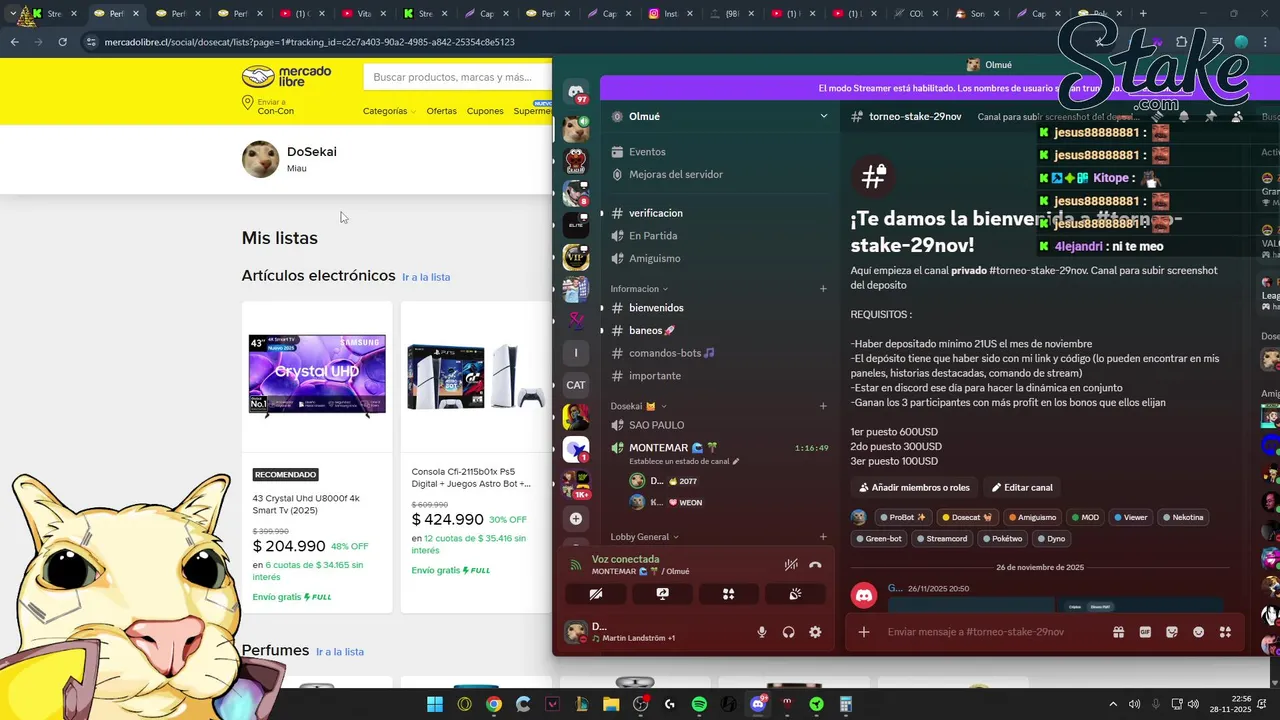Click Ir a la lista for Perfumes

point(340,652)
